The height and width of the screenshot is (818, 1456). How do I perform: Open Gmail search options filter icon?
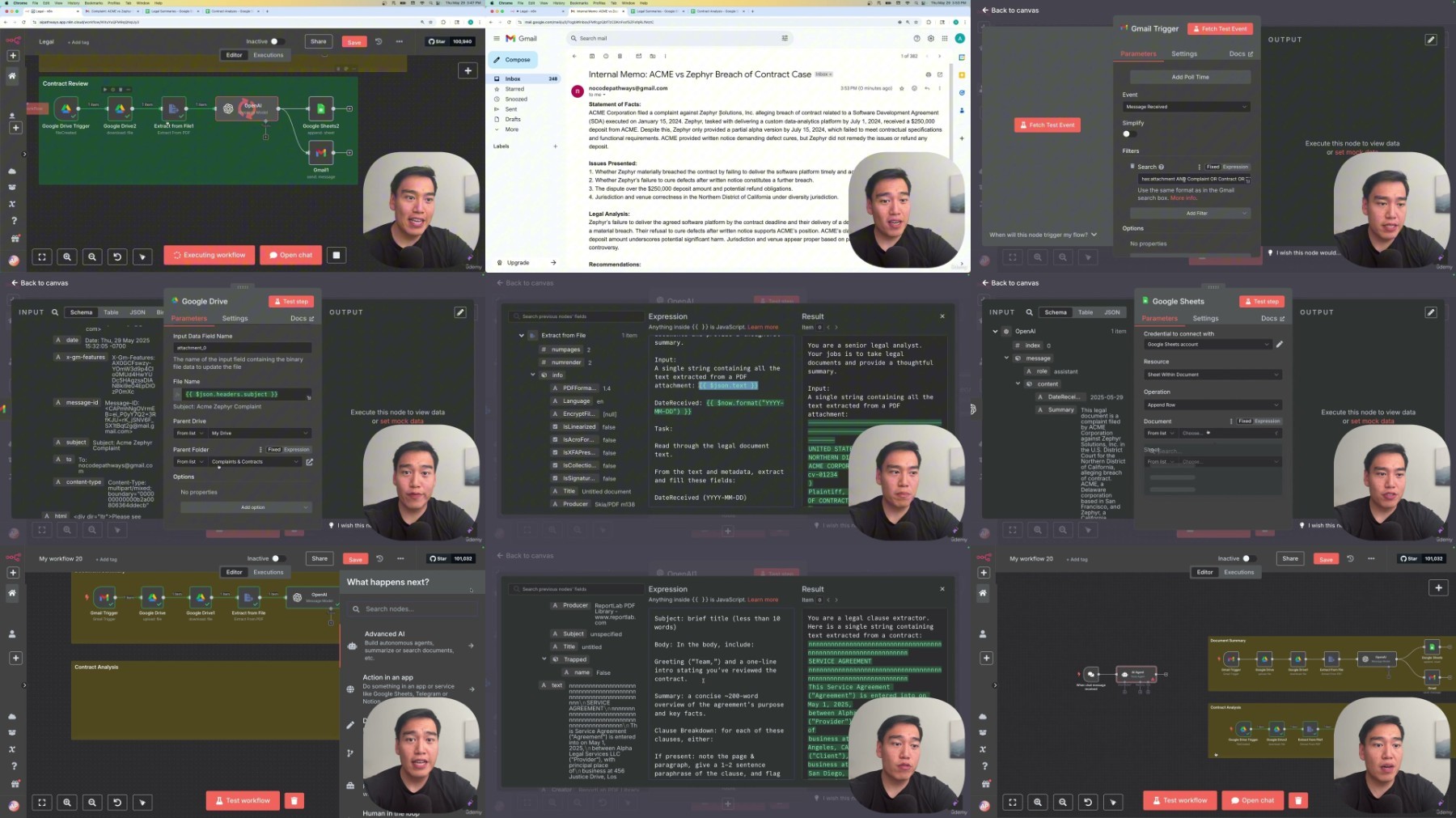[x=784, y=38]
